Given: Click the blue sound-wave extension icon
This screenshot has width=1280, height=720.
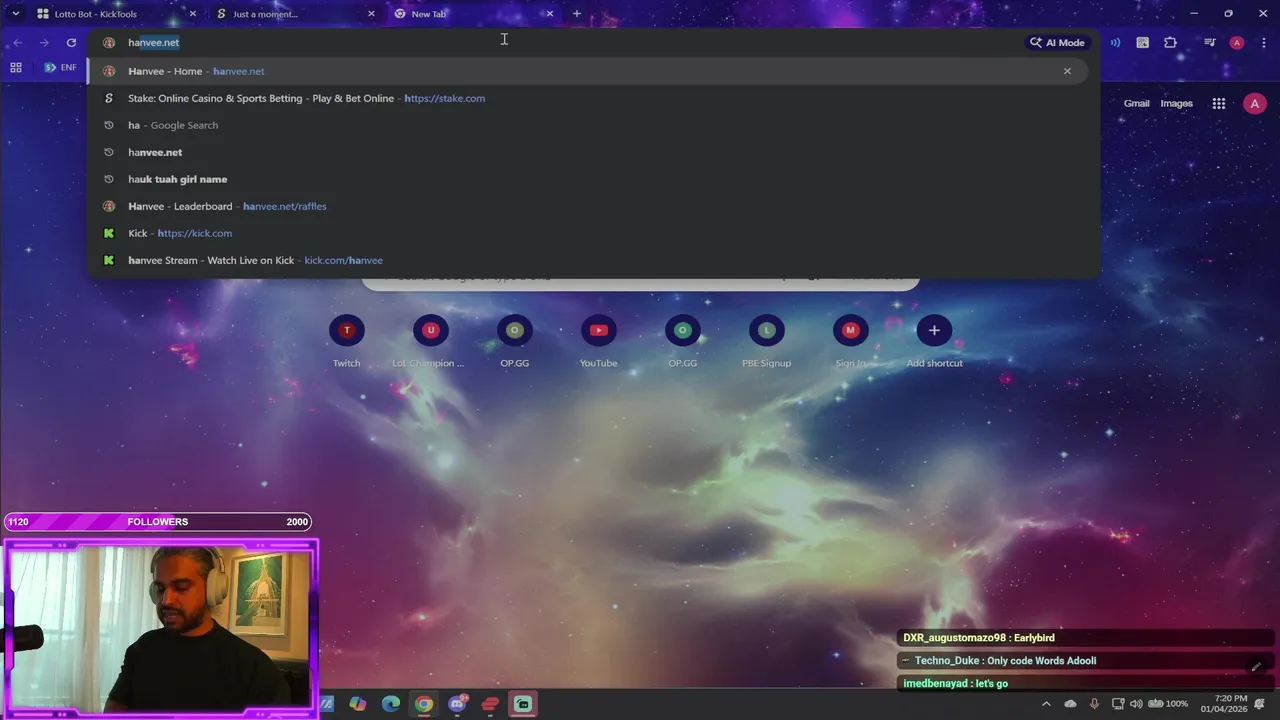Looking at the screenshot, I should tap(1114, 42).
